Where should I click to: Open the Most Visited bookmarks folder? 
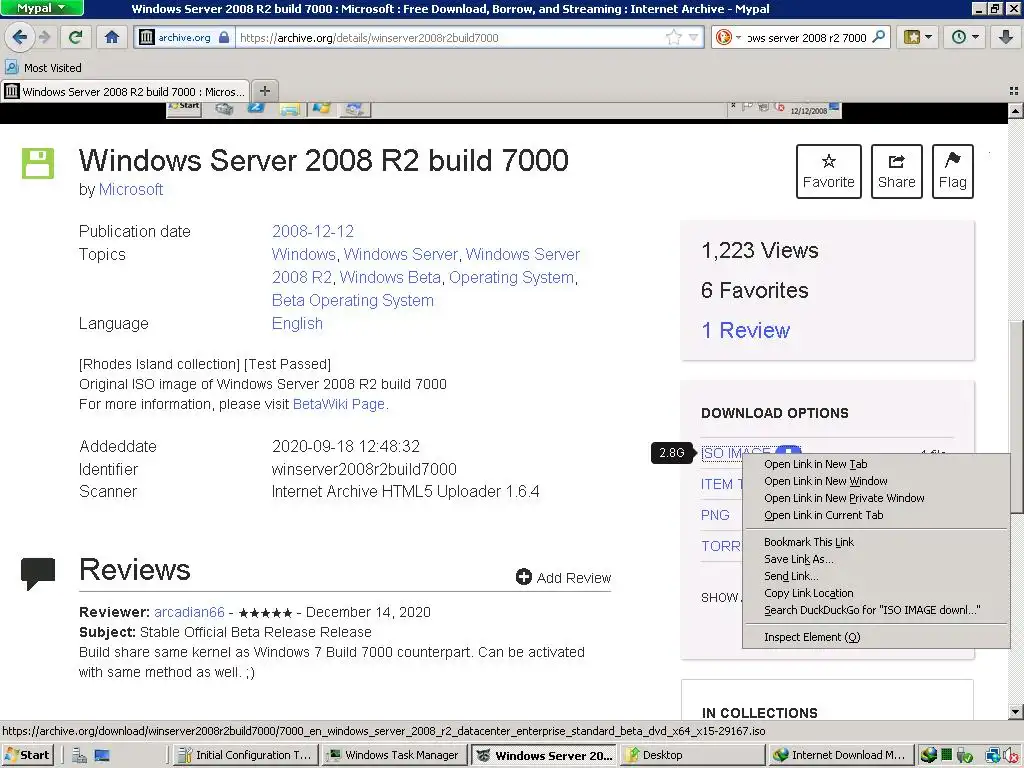pos(43,67)
